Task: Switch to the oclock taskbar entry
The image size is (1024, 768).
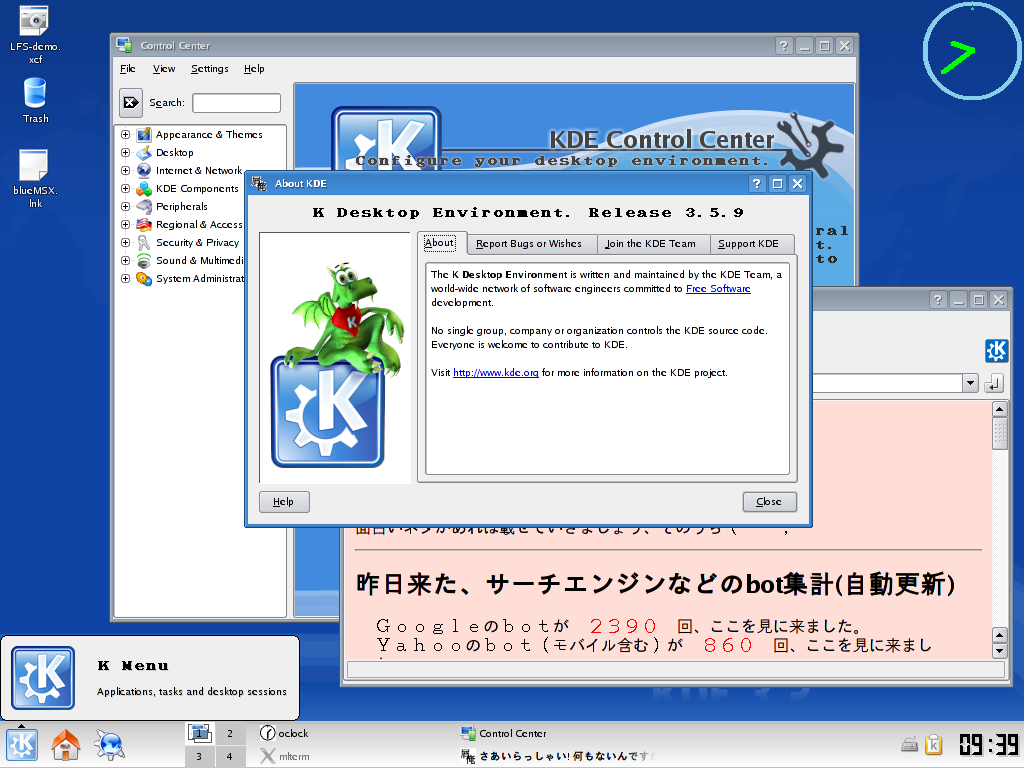Action: (x=284, y=733)
